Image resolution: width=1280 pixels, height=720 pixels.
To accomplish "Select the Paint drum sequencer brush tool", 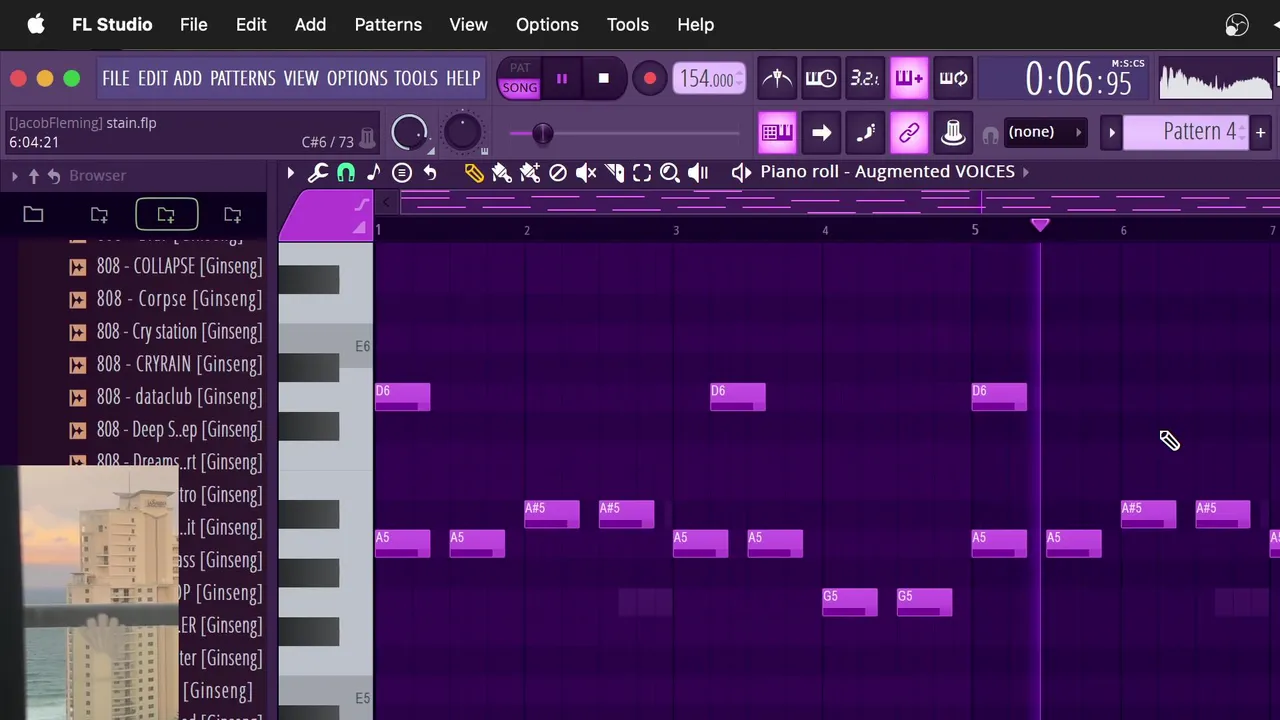I will pos(530,173).
